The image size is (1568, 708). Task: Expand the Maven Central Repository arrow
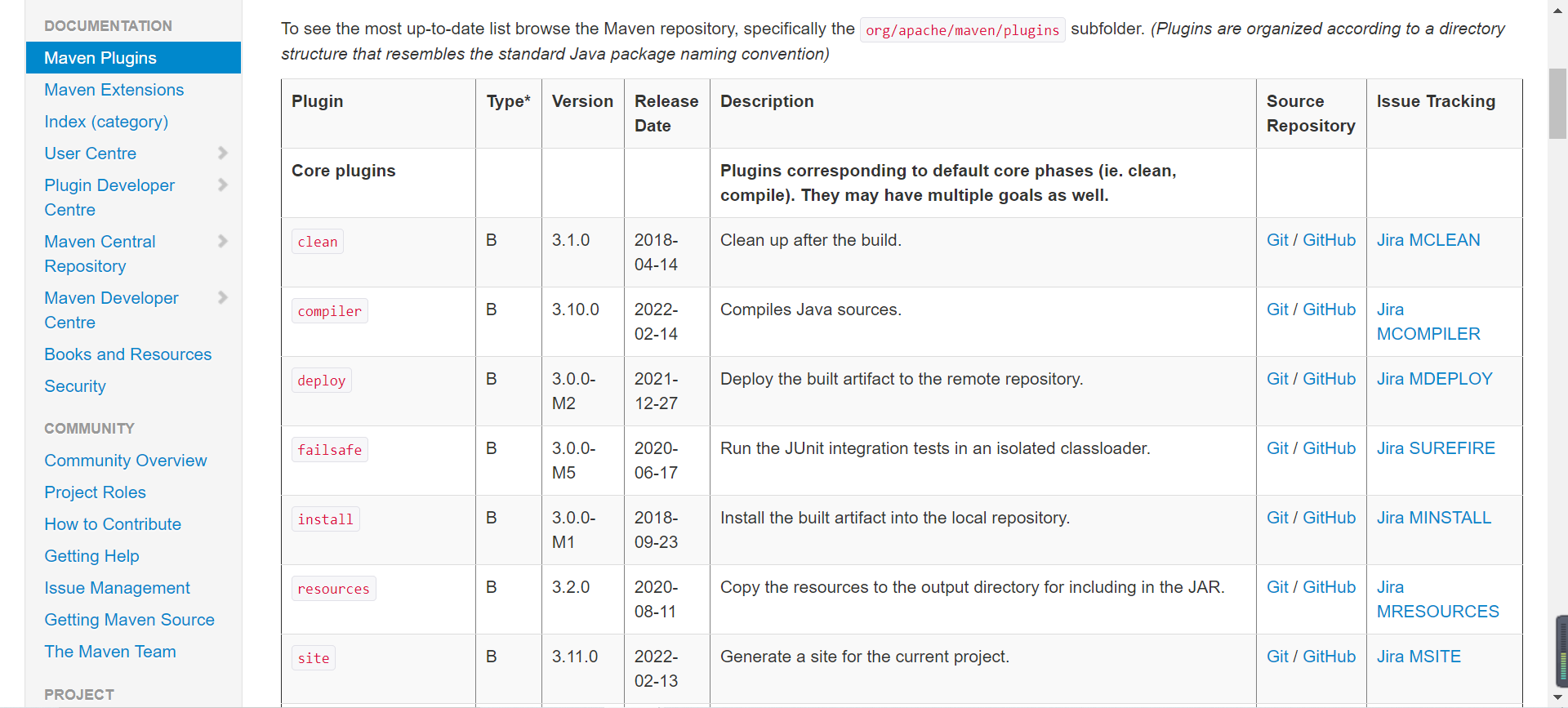(222, 241)
